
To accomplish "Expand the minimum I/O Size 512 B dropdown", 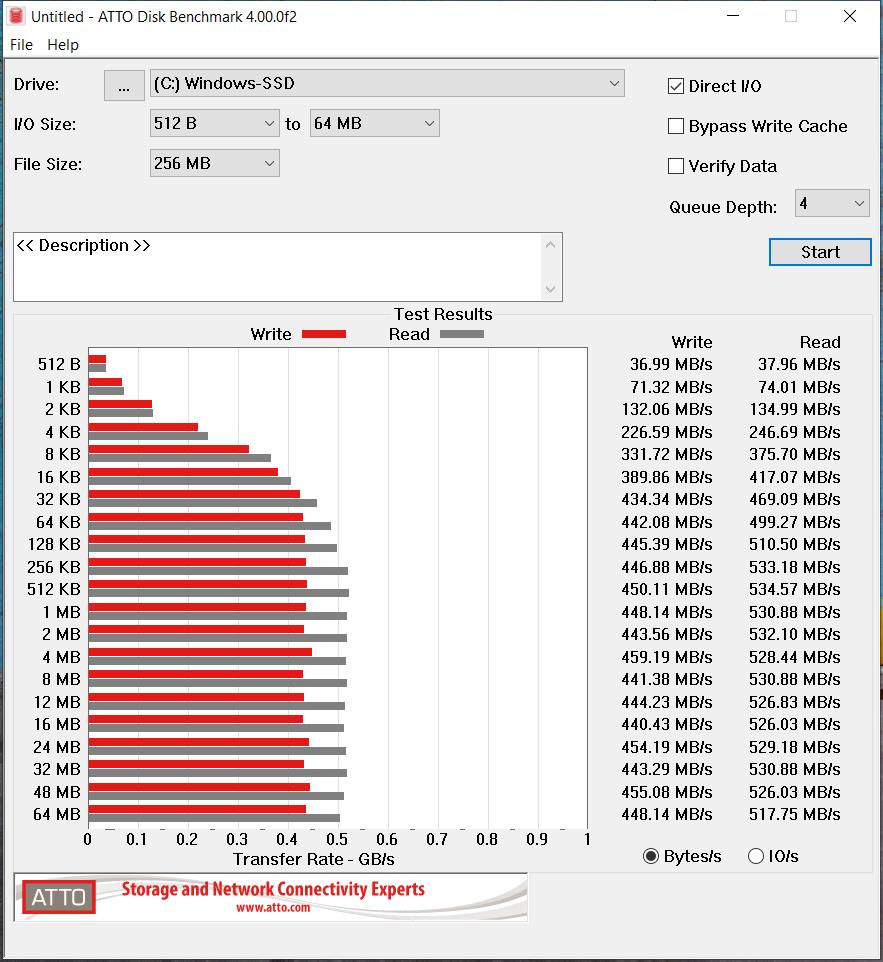I will pyautogui.click(x=215, y=123).
